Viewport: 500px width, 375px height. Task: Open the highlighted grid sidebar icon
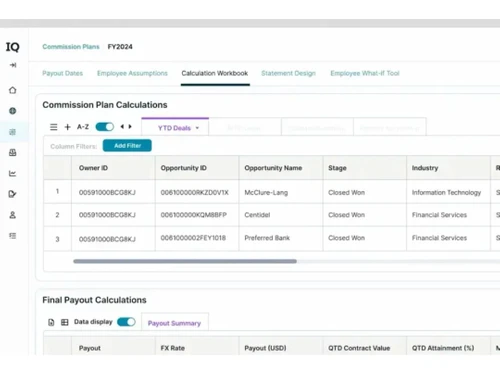13,132
